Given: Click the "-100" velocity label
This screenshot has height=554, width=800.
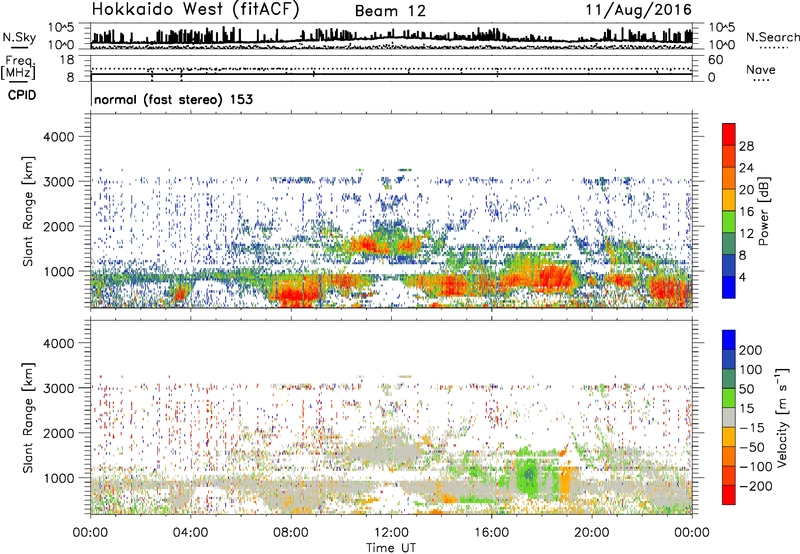Looking at the screenshot, I should pos(755,467).
